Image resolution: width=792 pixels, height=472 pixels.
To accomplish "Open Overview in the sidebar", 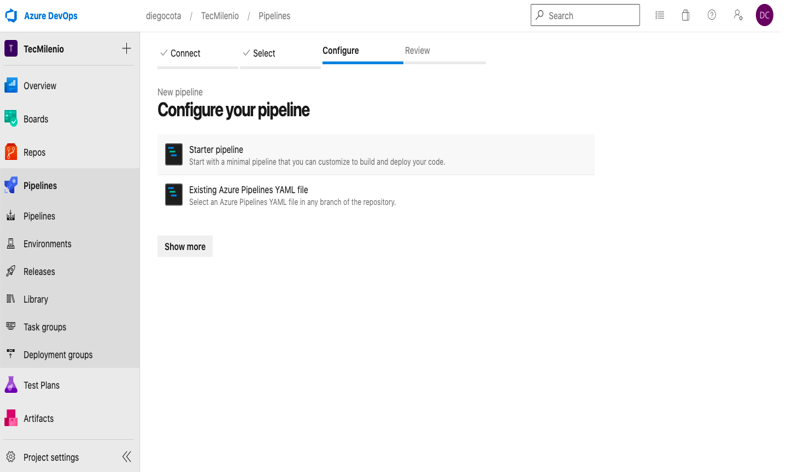I will [x=70, y=86].
